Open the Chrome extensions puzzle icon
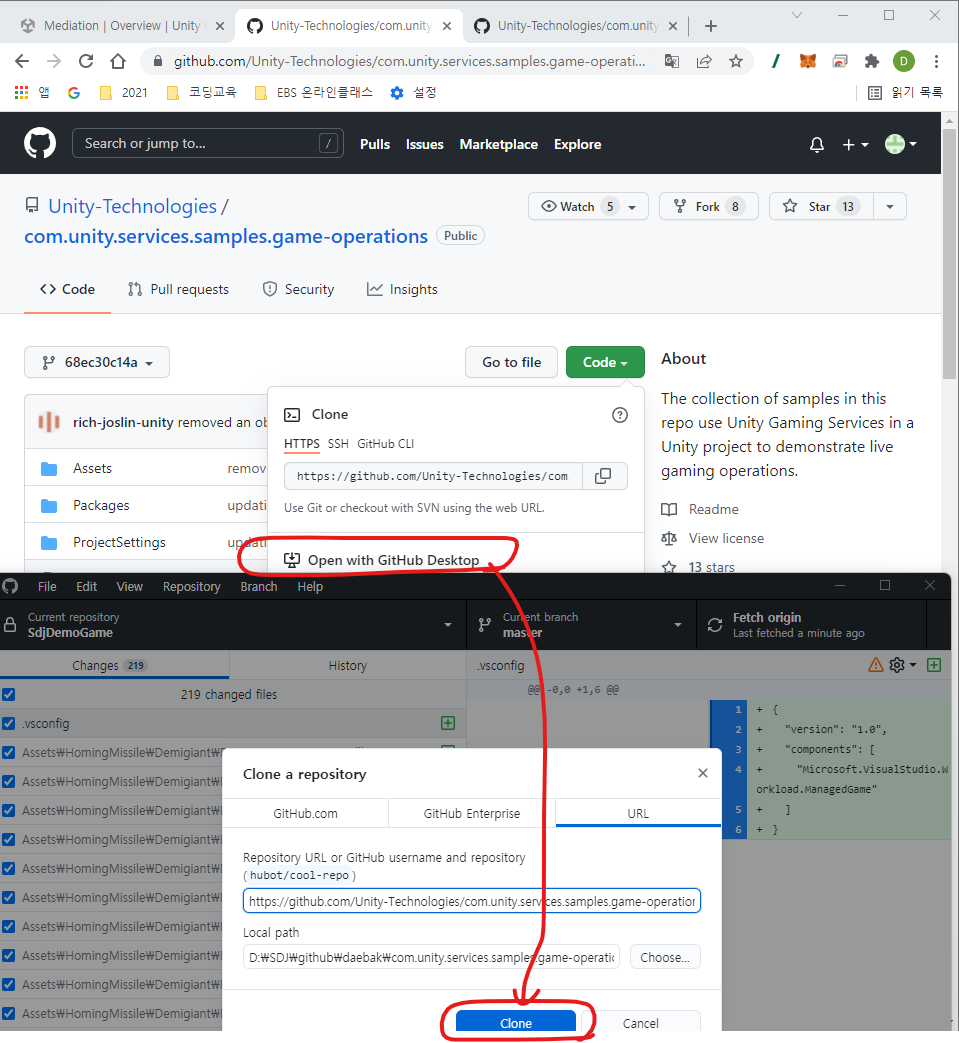This screenshot has height=1043, width=959. pyautogui.click(x=871, y=61)
